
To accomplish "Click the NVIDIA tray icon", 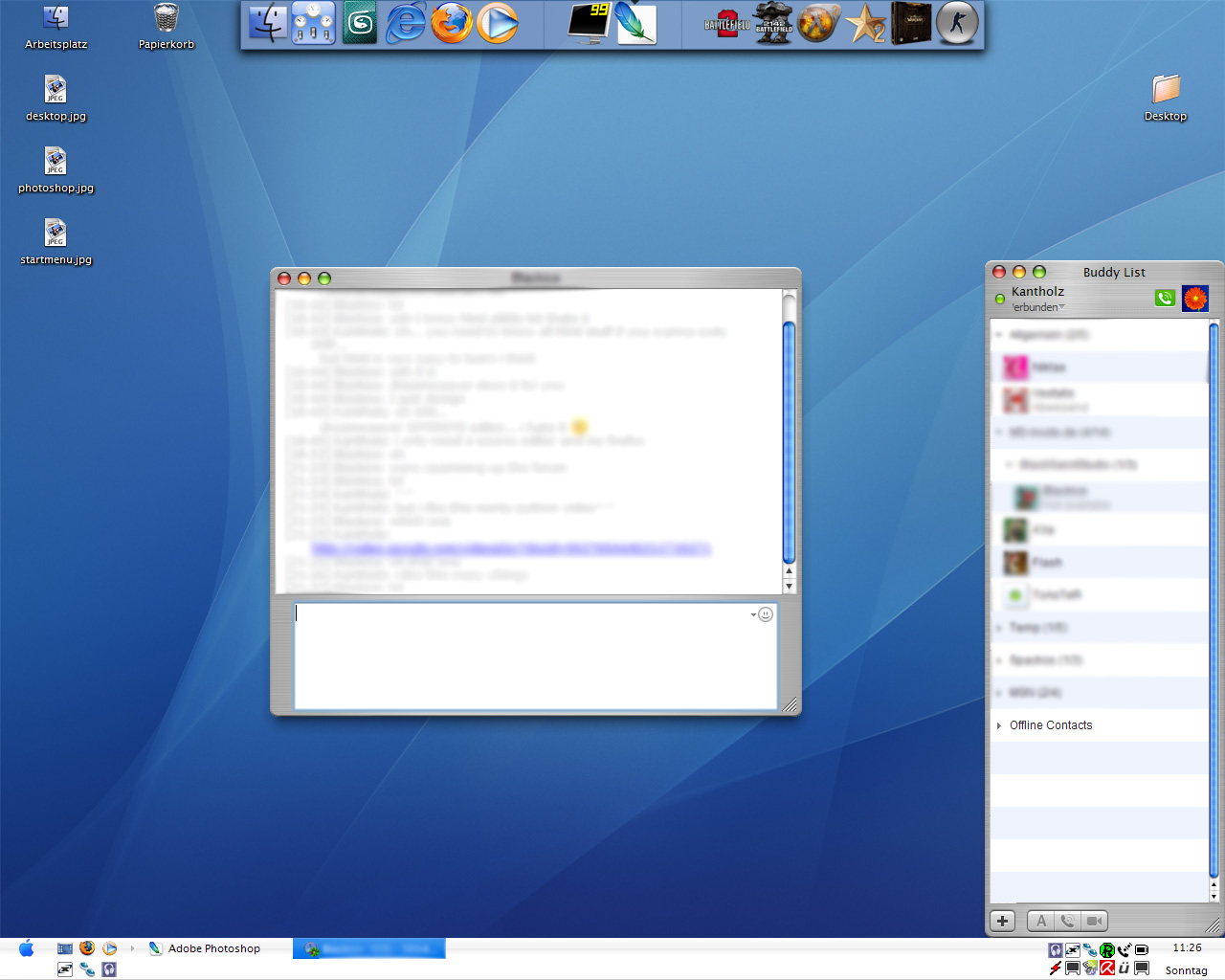I will point(1090,969).
